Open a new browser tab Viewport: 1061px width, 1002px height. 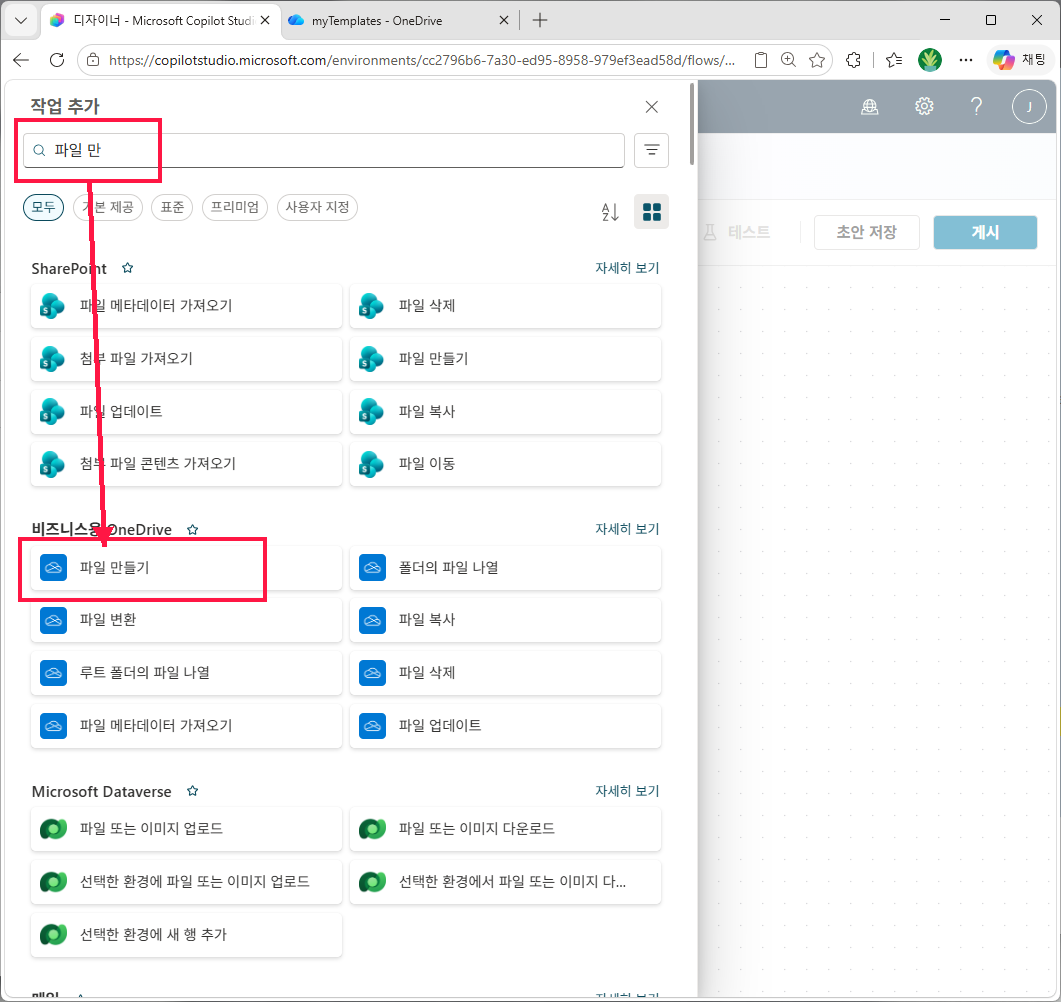coord(539,21)
